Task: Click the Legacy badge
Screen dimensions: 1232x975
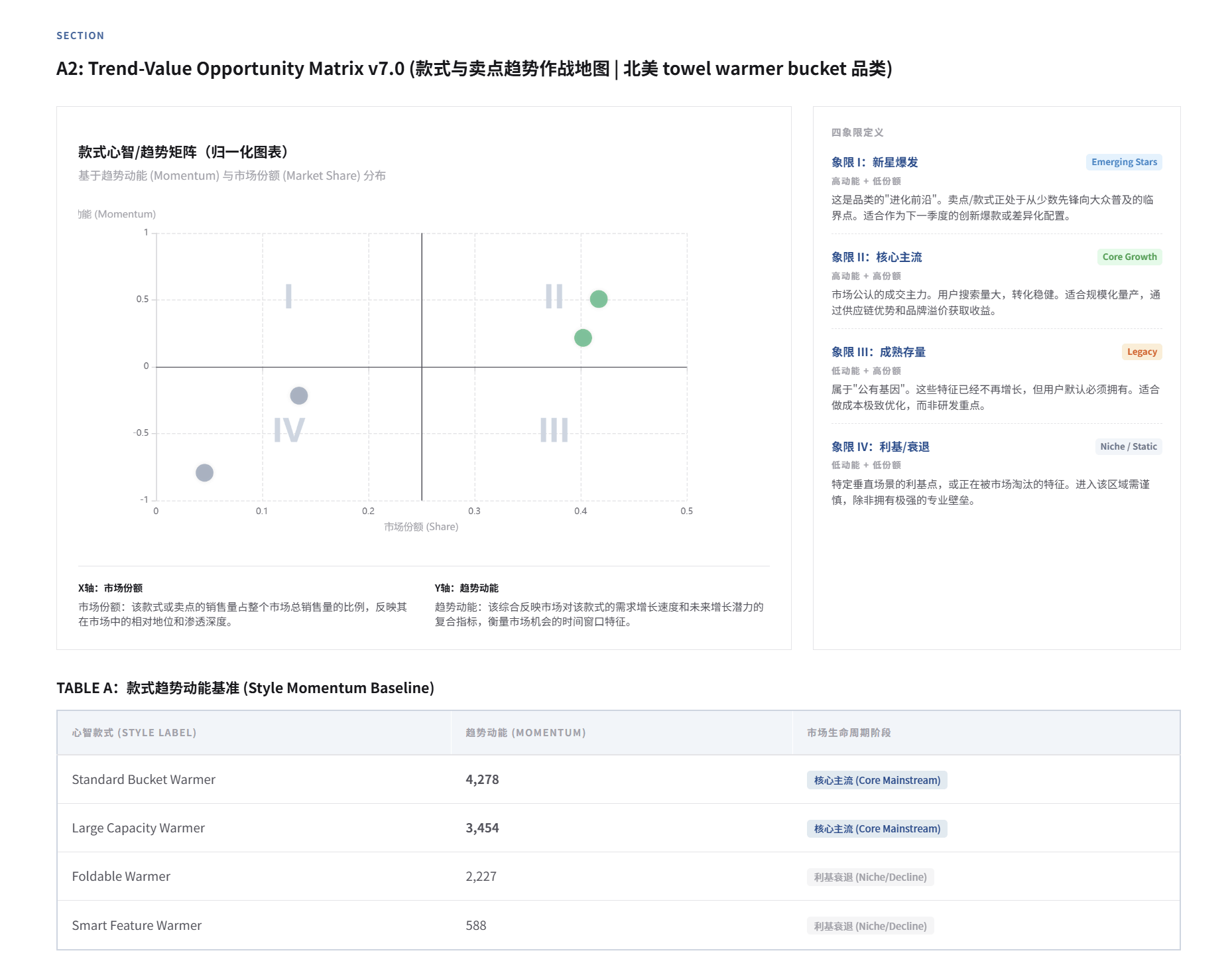Action: (x=1141, y=352)
